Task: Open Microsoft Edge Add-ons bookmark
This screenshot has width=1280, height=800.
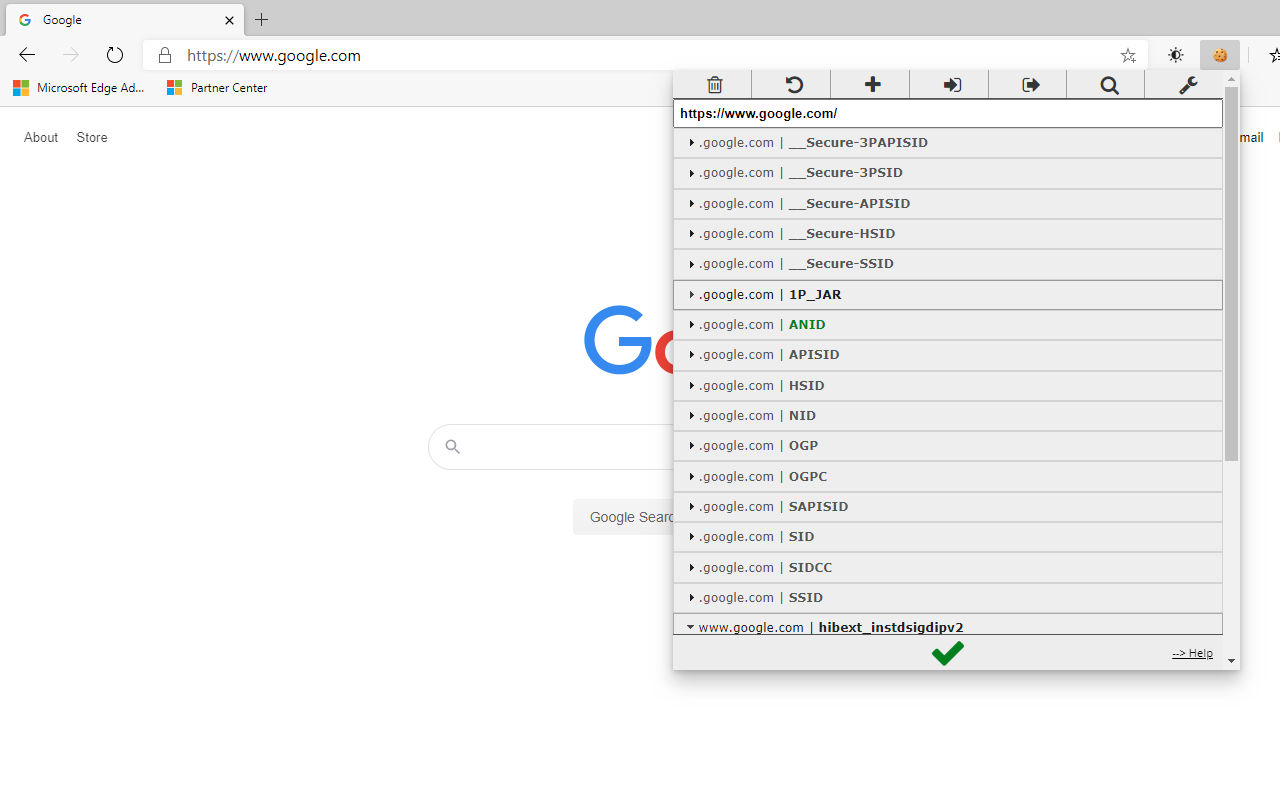Action: [79, 88]
